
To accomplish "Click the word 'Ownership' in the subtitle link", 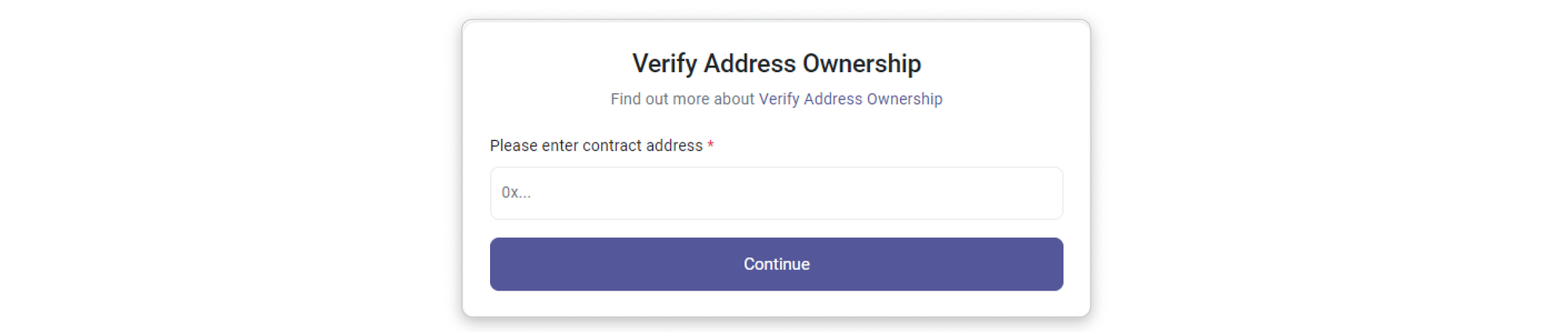I will [x=905, y=99].
